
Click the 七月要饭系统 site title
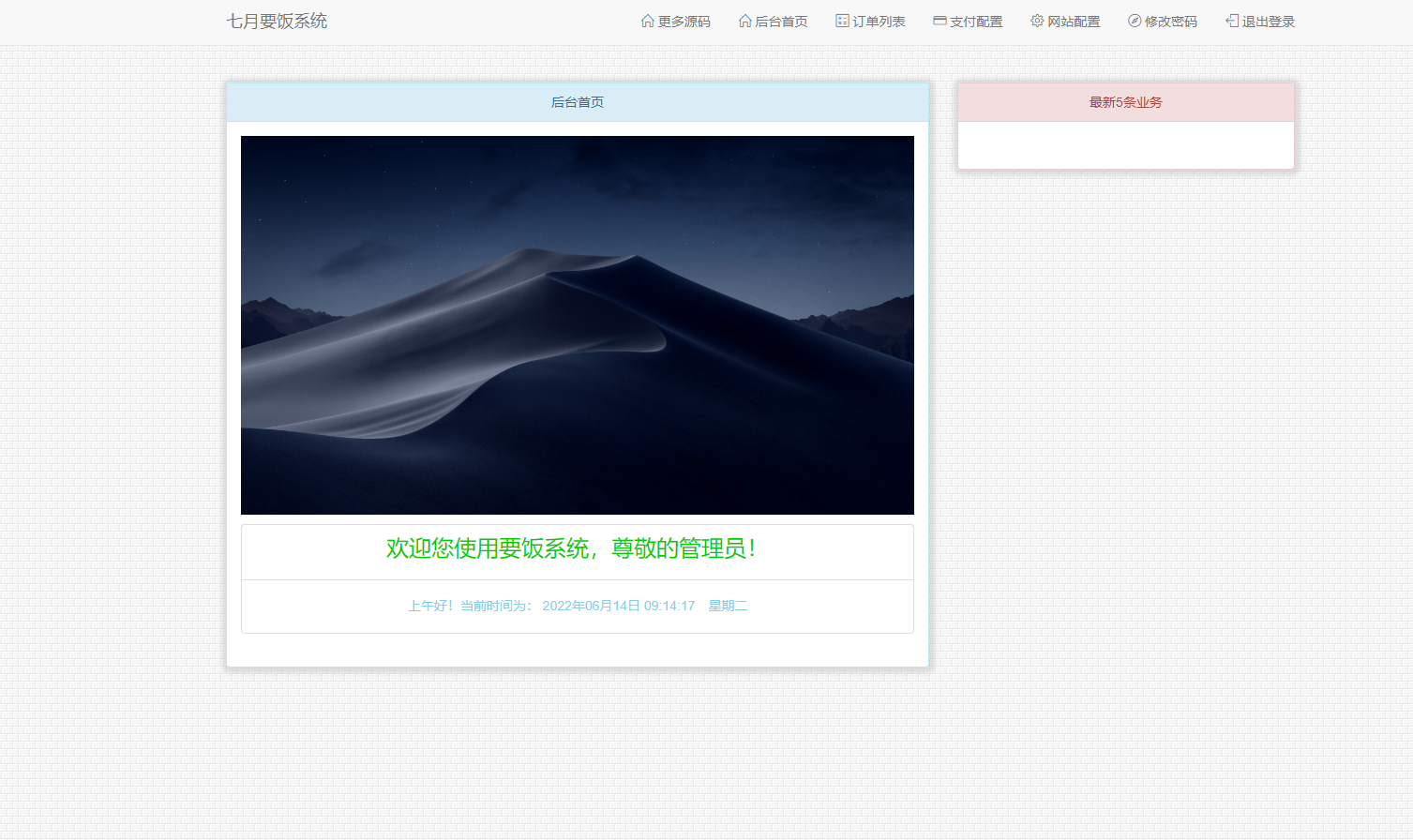(277, 21)
